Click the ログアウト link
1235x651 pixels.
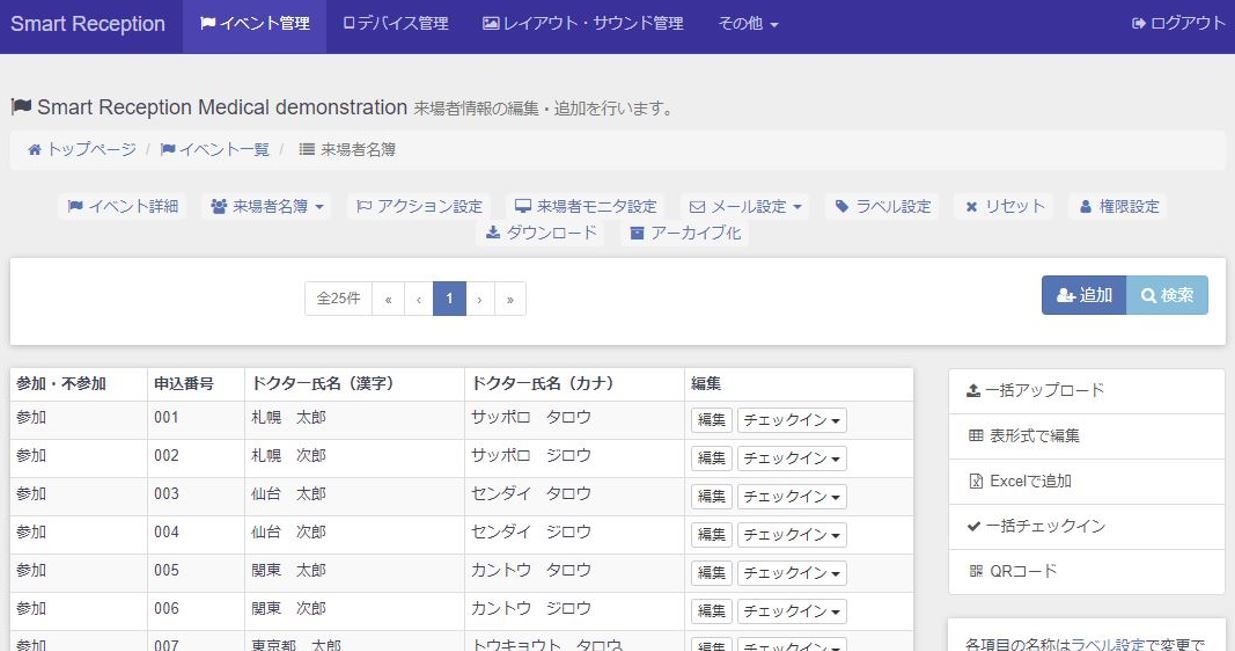[x=1178, y=24]
